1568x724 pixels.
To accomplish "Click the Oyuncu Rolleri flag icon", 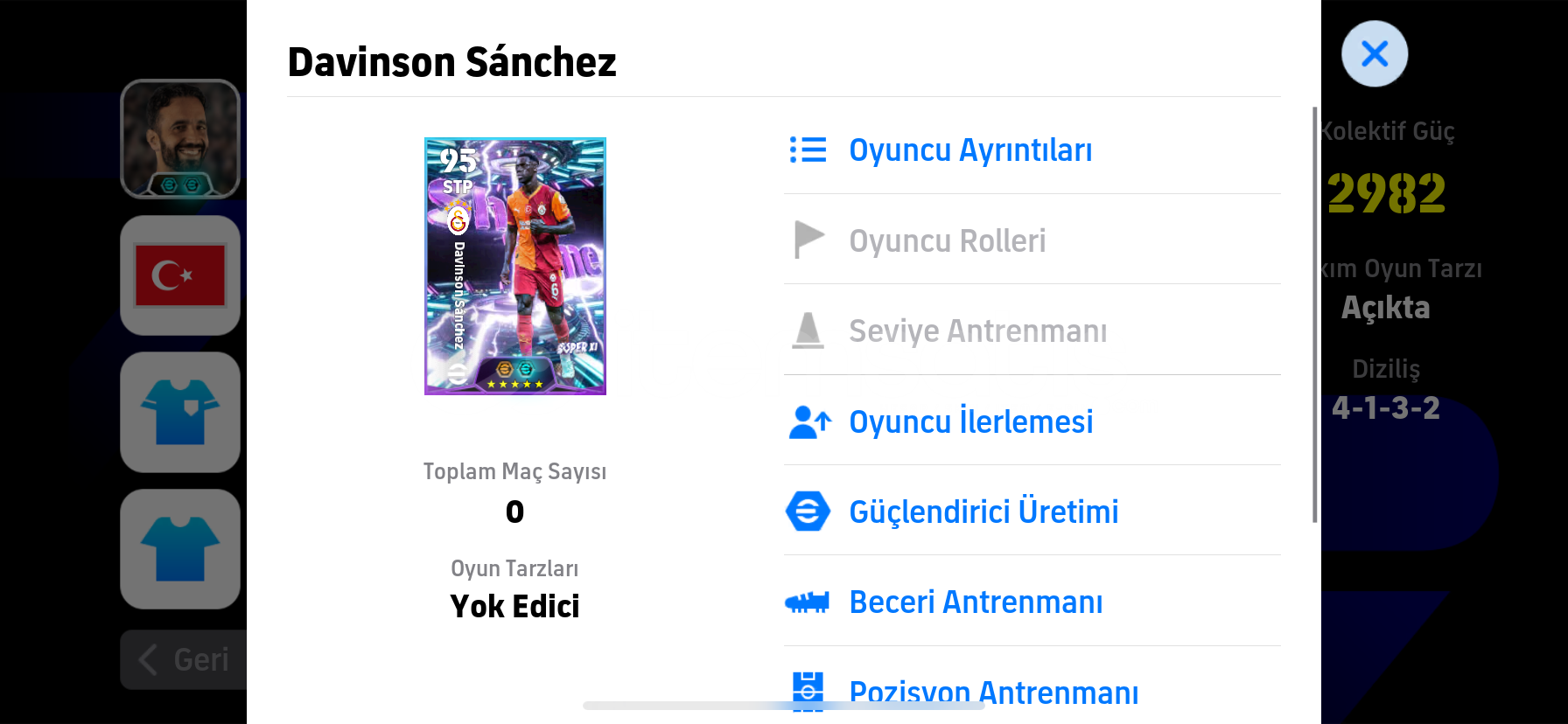I will click(808, 240).
